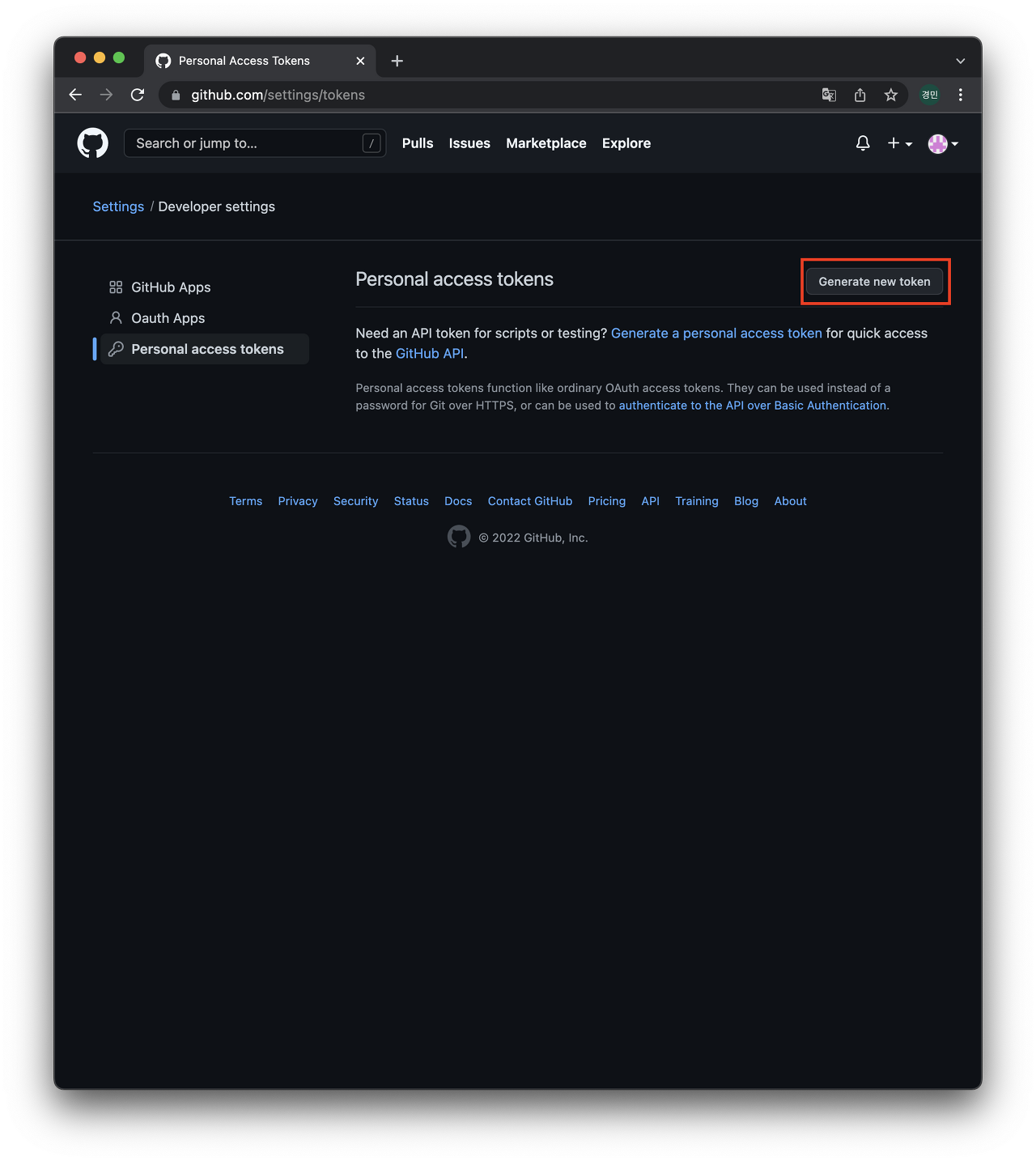Click the GitHub Octocat logo in header
This screenshot has height=1161, width=1036.
[x=92, y=143]
